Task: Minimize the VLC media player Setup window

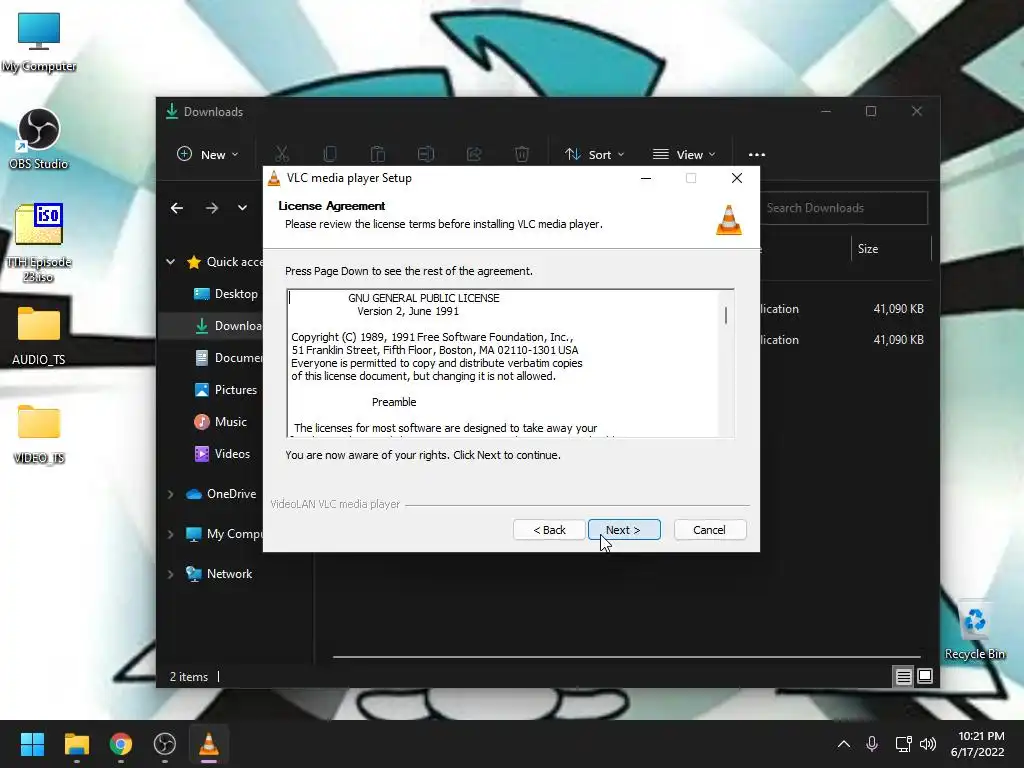Action: pyautogui.click(x=646, y=178)
